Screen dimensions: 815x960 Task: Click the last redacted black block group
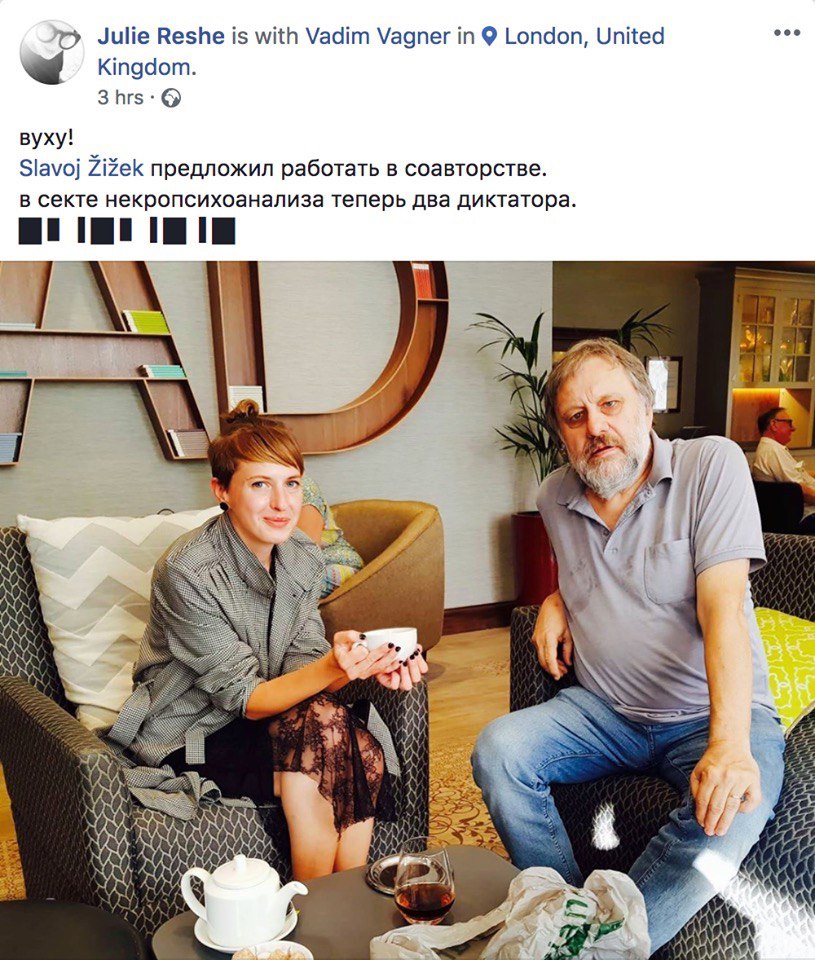[217, 231]
